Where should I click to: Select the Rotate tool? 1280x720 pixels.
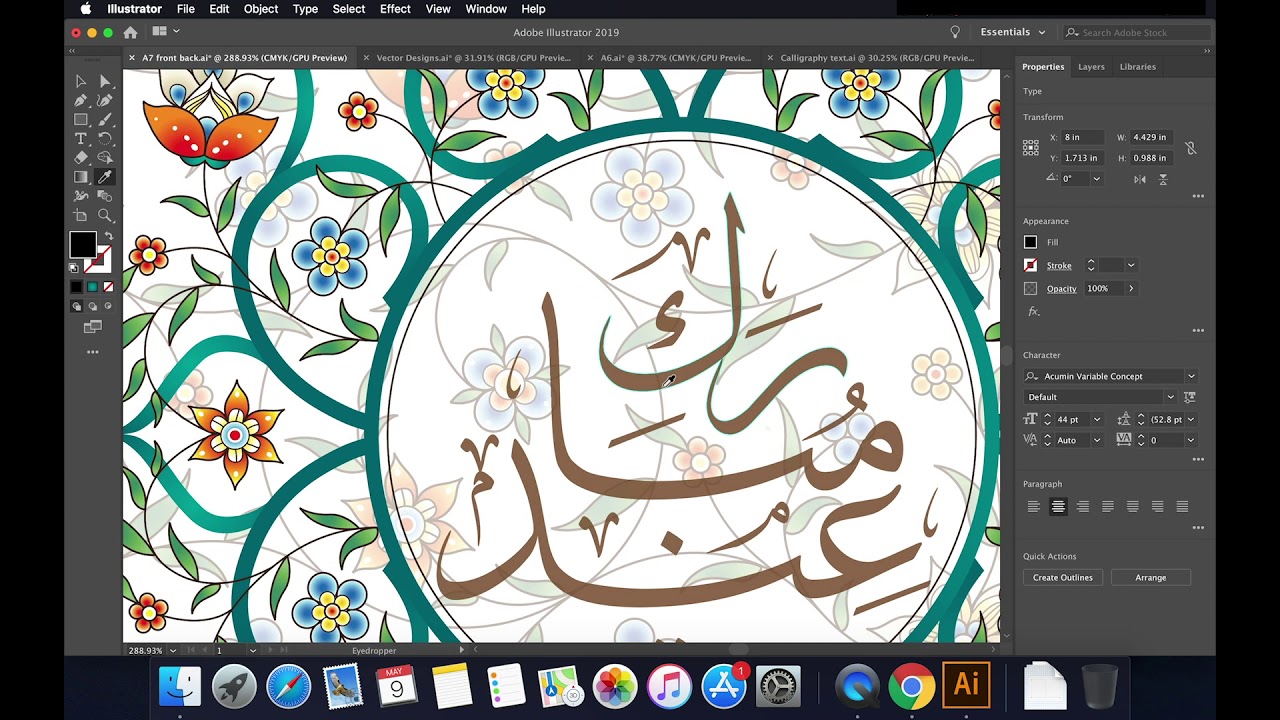(x=105, y=138)
